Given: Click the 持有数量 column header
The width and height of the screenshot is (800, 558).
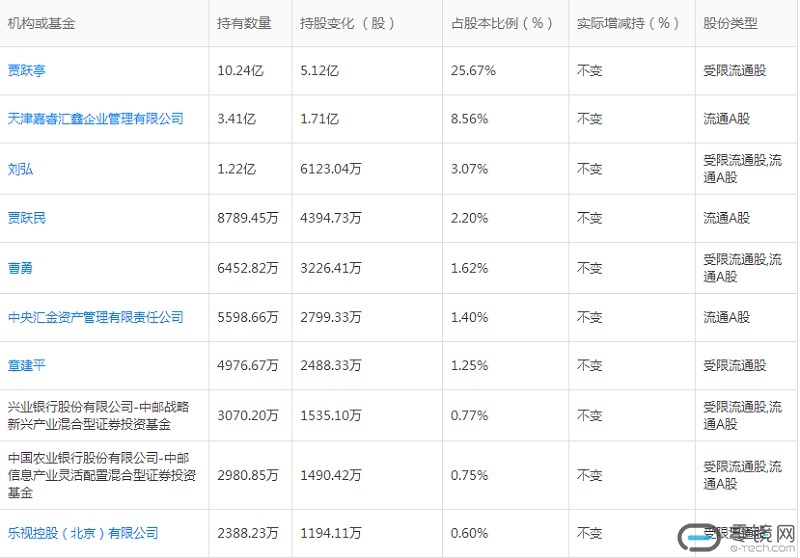Looking at the screenshot, I should (242, 23).
